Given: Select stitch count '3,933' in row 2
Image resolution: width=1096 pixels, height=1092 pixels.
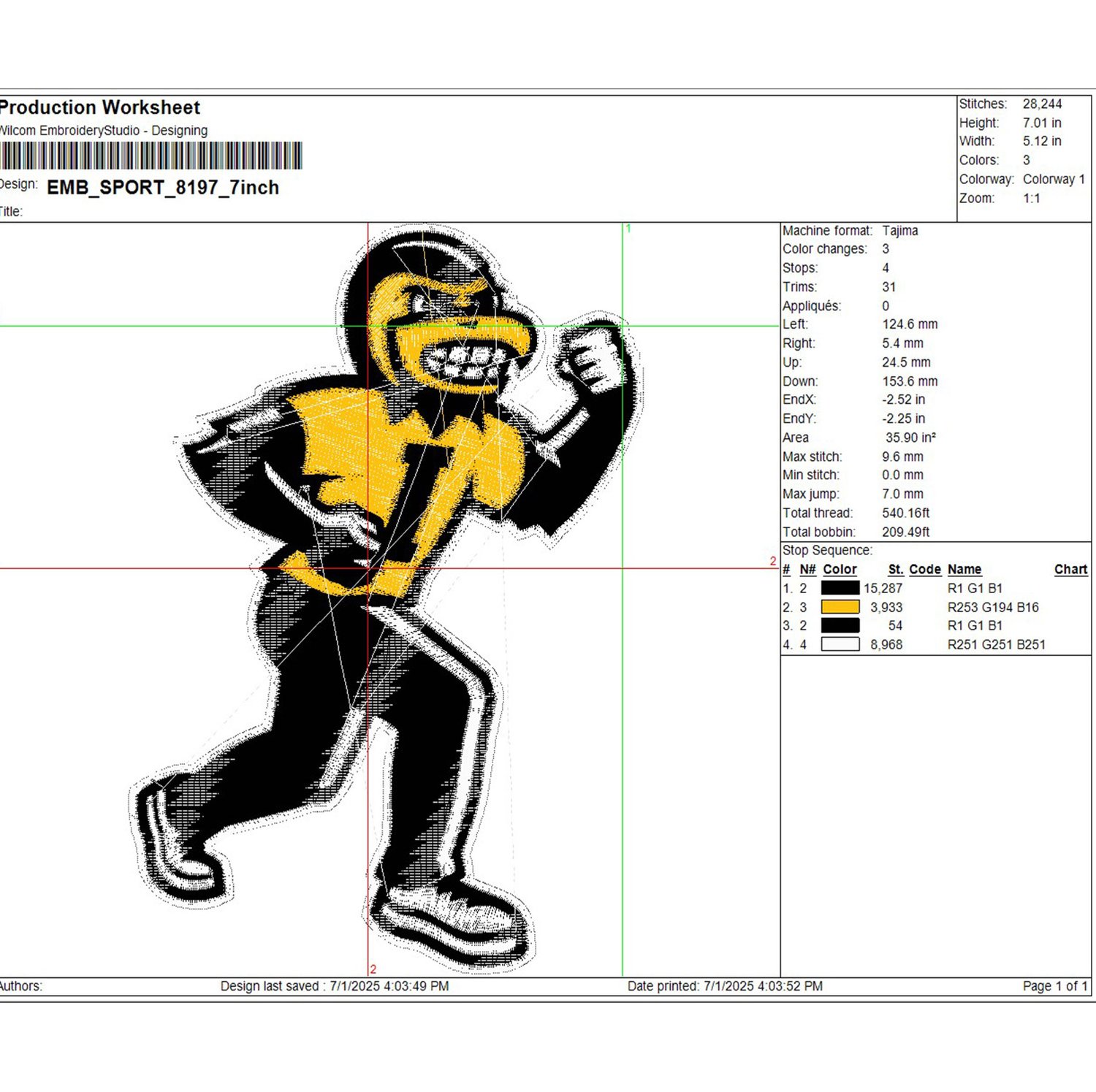Looking at the screenshot, I should [886, 607].
